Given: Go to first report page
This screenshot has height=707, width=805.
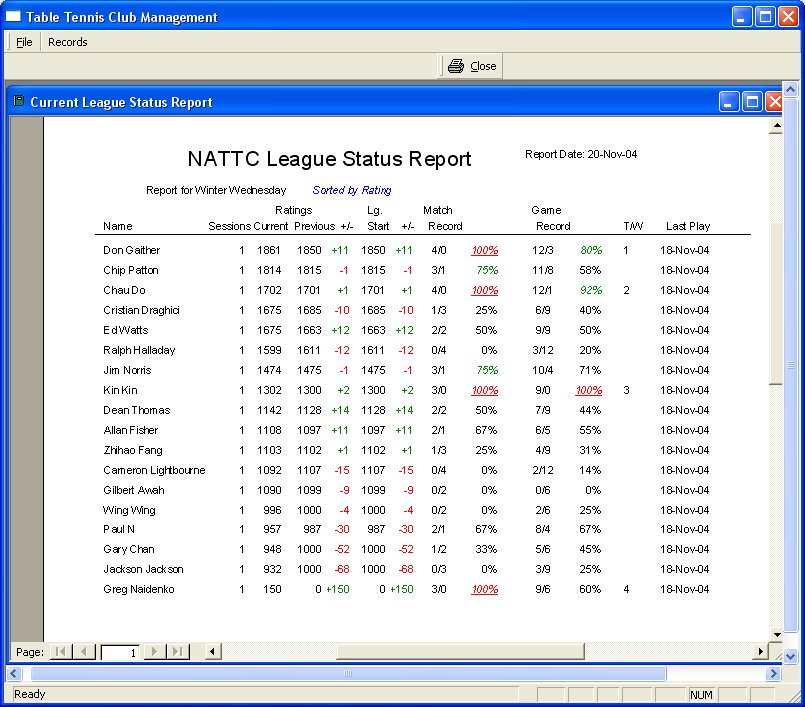Looking at the screenshot, I should [60, 652].
